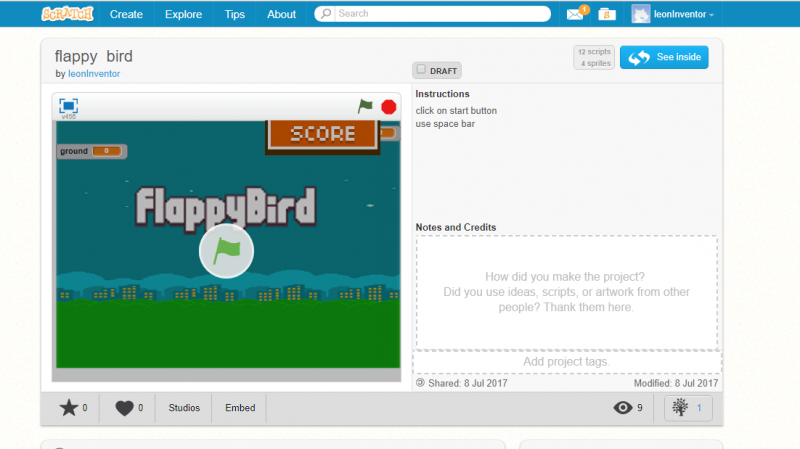Edit the project title flappy bird
Viewport: 800px width, 449px height.
coord(93,56)
